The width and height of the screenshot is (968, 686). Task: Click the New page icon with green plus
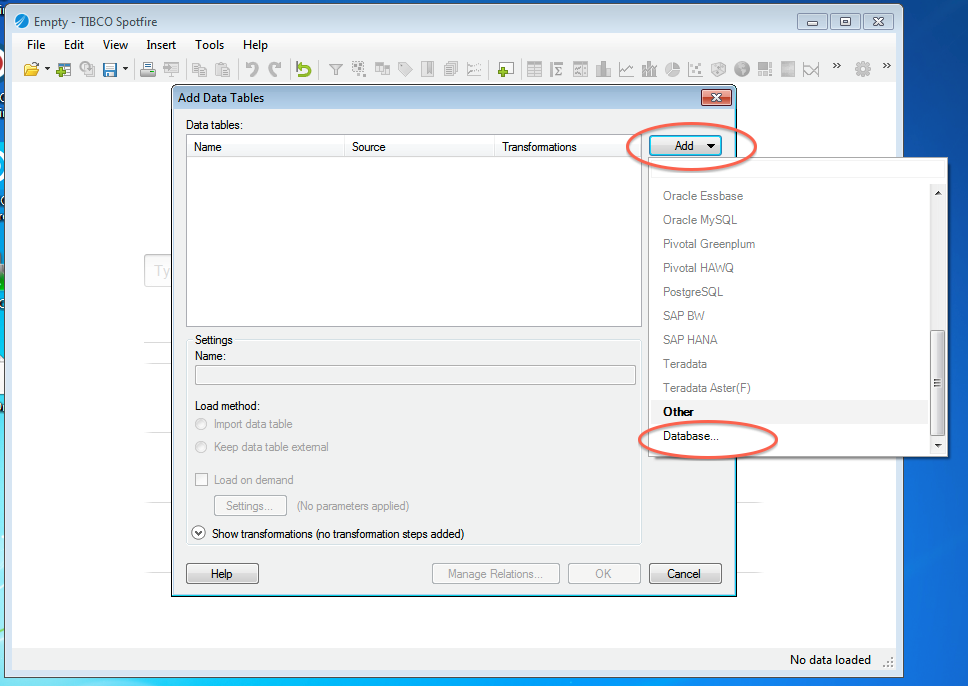pos(505,69)
